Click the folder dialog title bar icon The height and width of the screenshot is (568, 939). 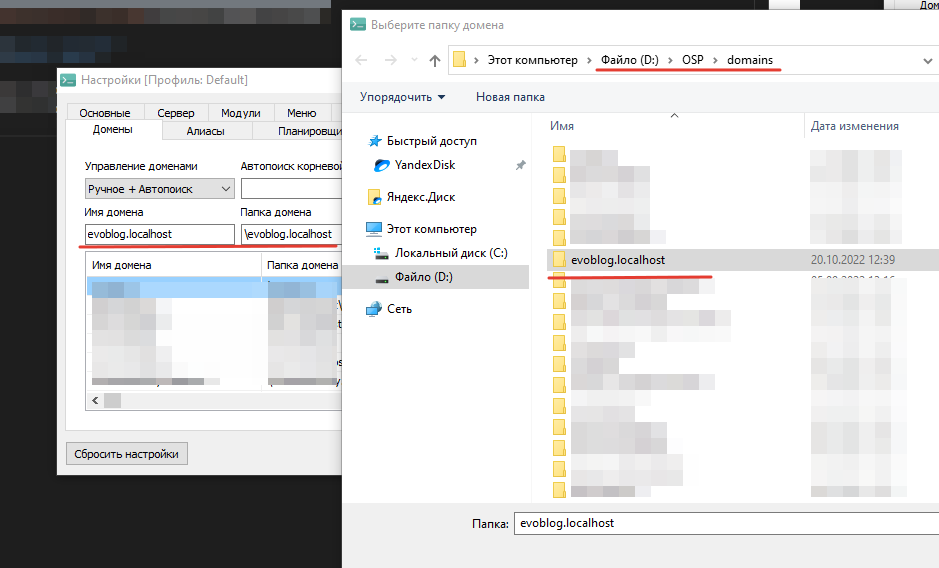tap(358, 25)
